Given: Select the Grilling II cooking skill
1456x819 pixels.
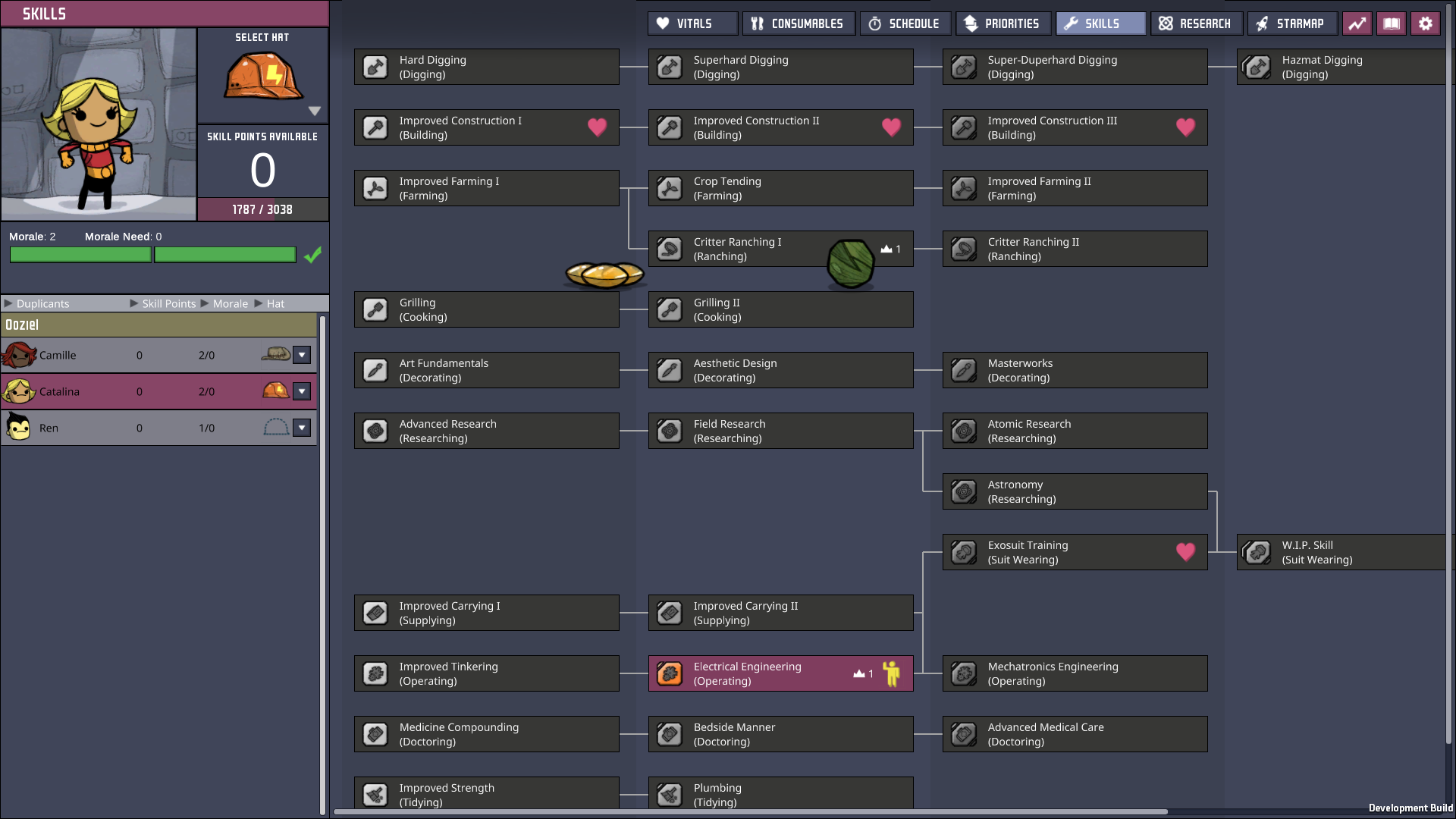Looking at the screenshot, I should 780,309.
